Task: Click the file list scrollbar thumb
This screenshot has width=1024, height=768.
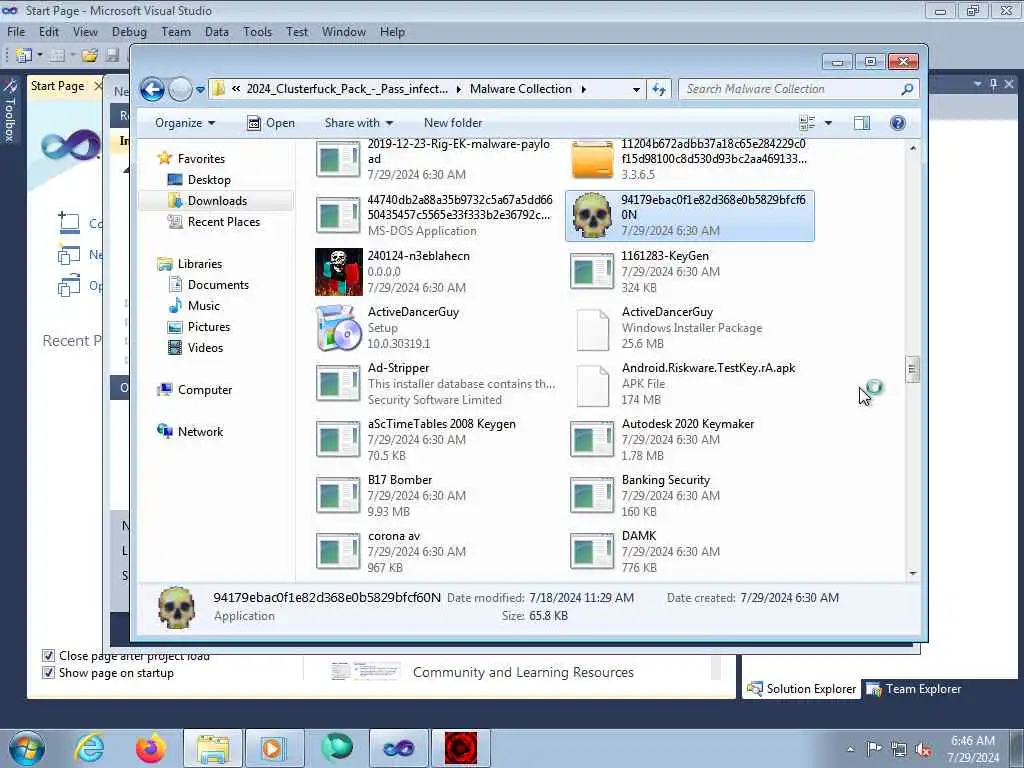Action: 912,369
